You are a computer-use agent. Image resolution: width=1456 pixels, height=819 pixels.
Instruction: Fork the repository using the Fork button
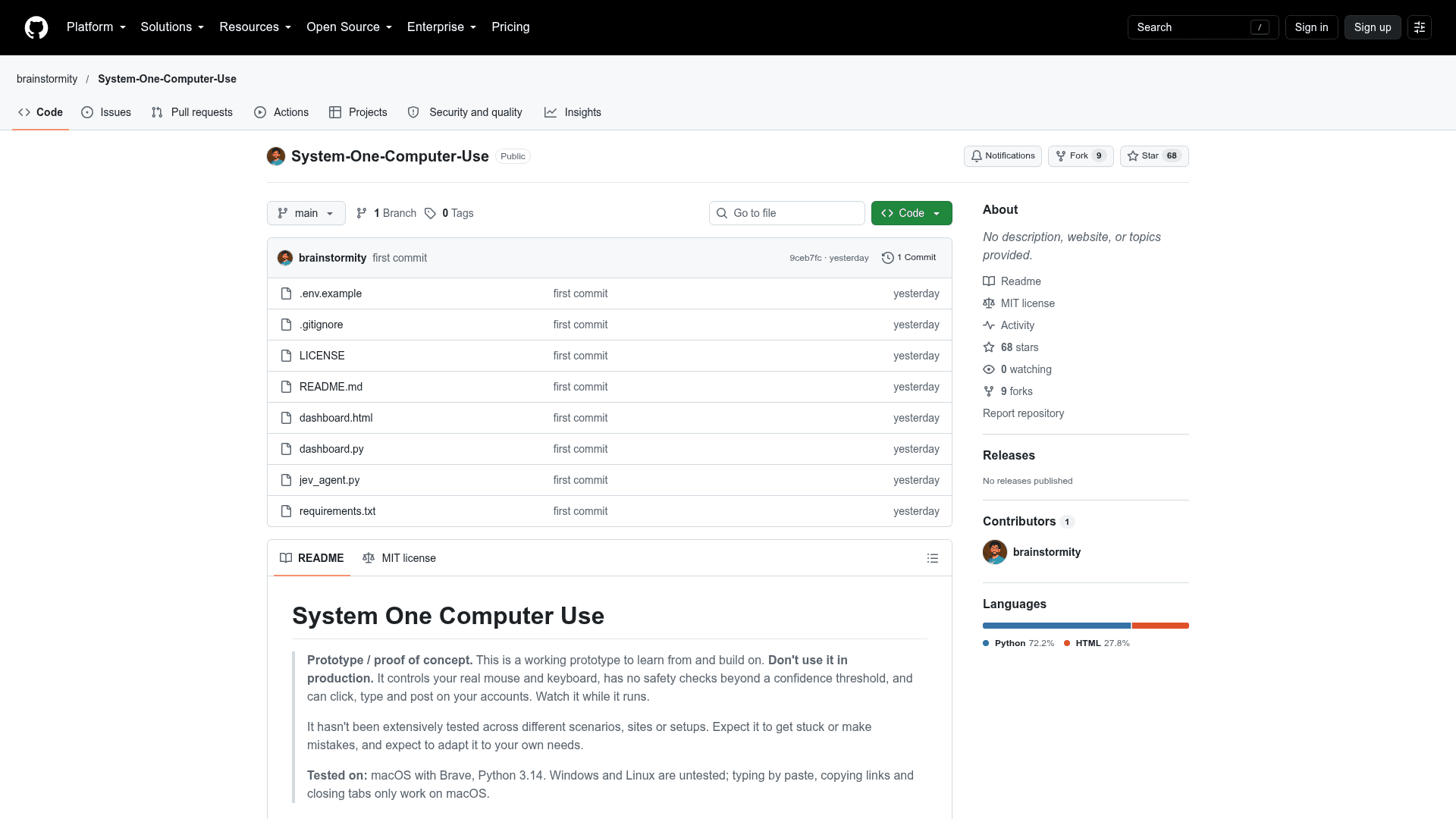(1081, 156)
